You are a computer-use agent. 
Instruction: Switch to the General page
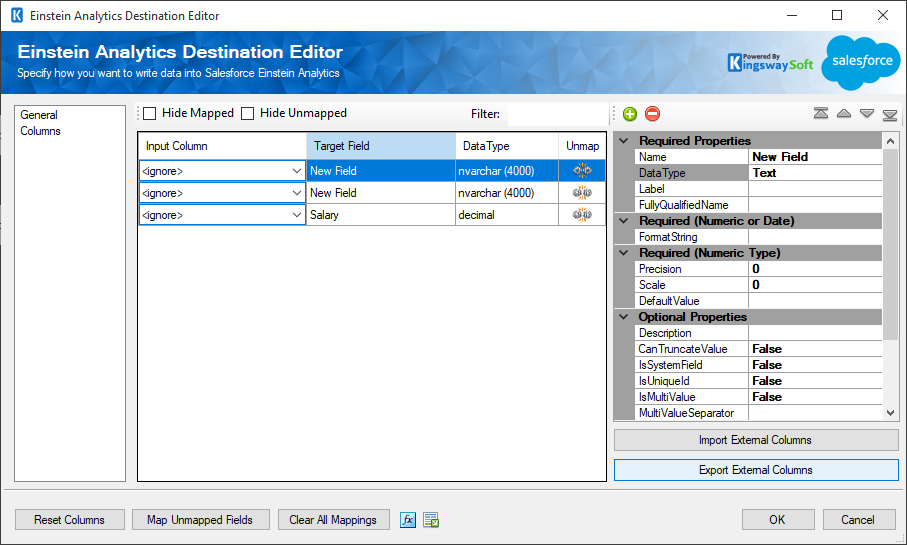[39, 115]
